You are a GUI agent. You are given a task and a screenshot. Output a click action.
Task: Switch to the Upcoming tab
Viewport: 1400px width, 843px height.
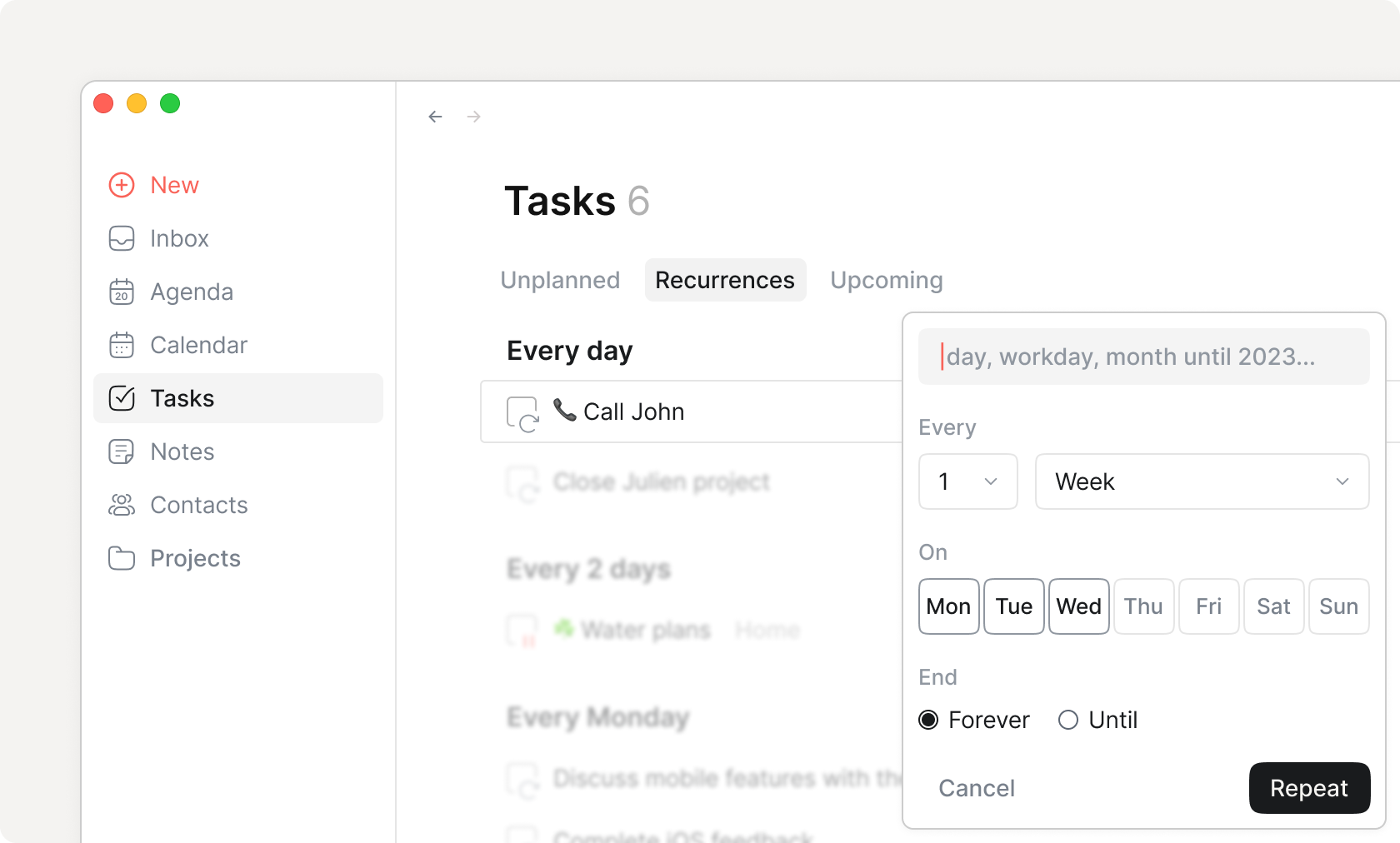click(x=886, y=280)
